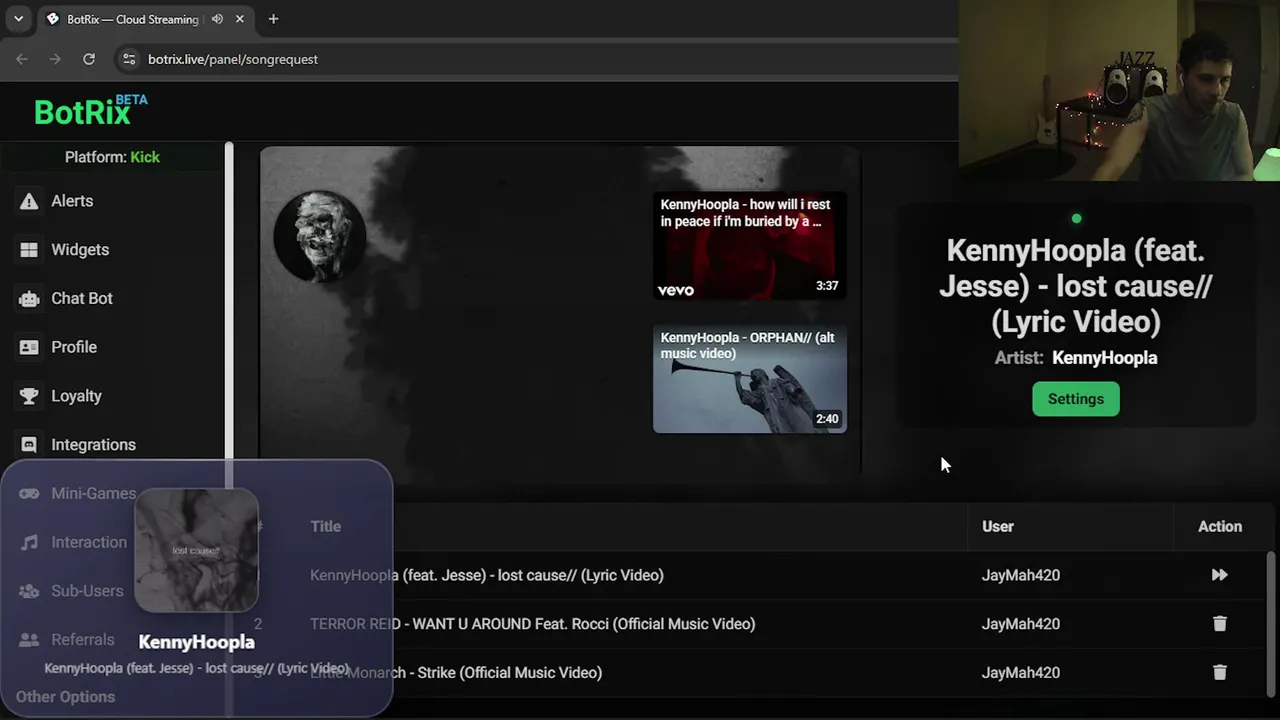Open the Widgets sidebar section
This screenshot has width=1280, height=720.
[80, 250]
